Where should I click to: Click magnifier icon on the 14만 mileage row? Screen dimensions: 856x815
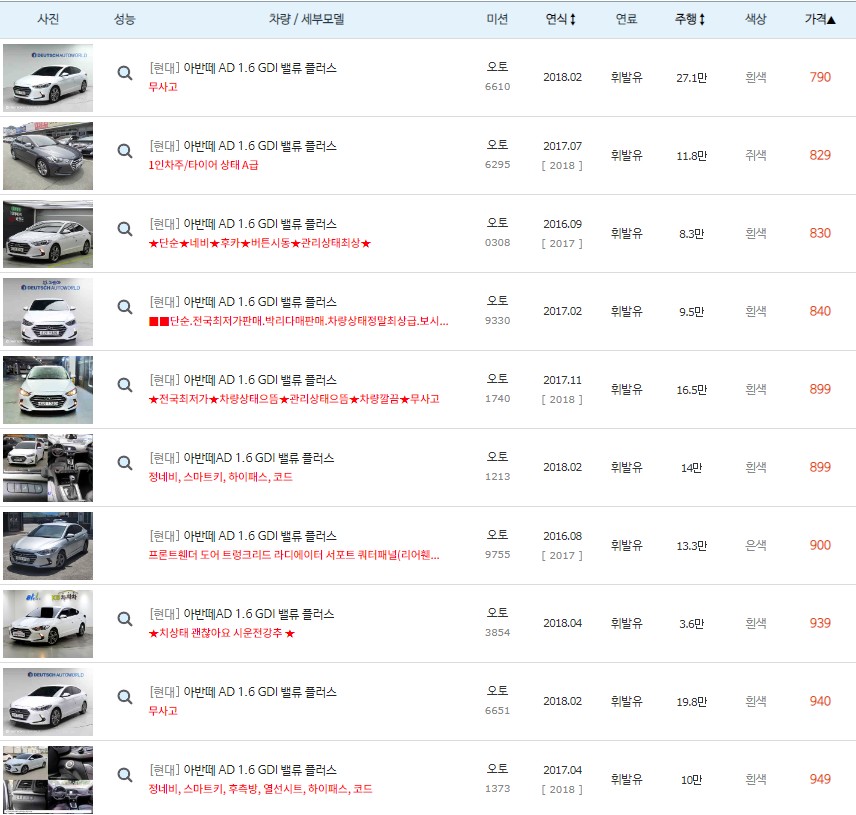[x=125, y=463]
